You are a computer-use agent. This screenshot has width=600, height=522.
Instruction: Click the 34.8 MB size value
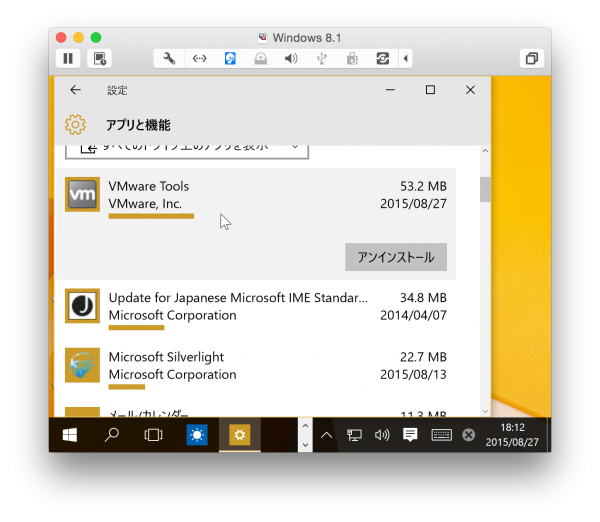[423, 298]
